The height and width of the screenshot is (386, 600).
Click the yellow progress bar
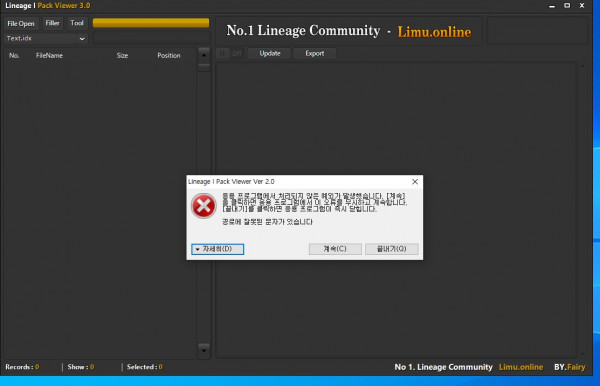pos(151,23)
